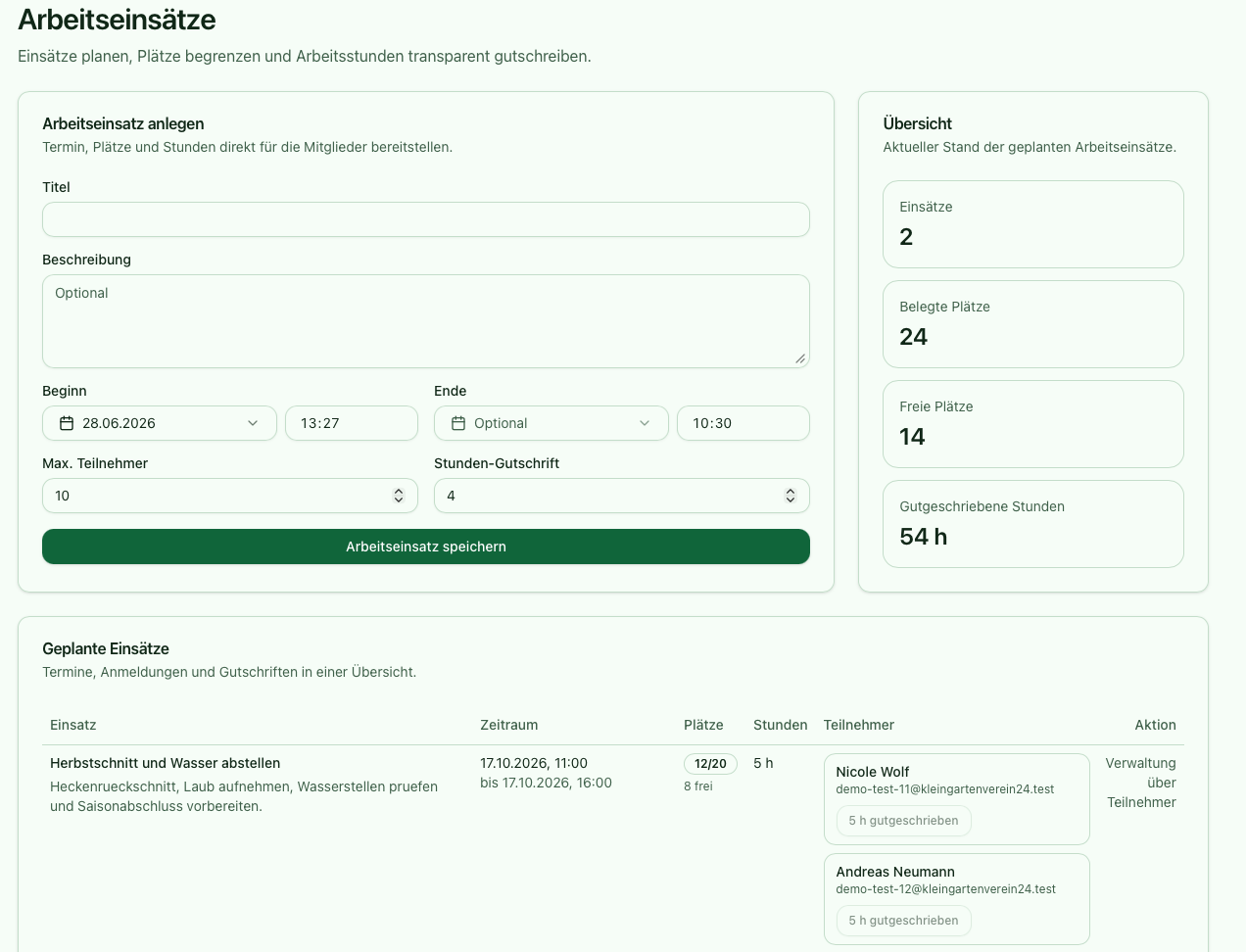Click Nicole Wolf's 5 h gutgeschrieben button
Screen dimensions: 1246x952
(x=903, y=821)
